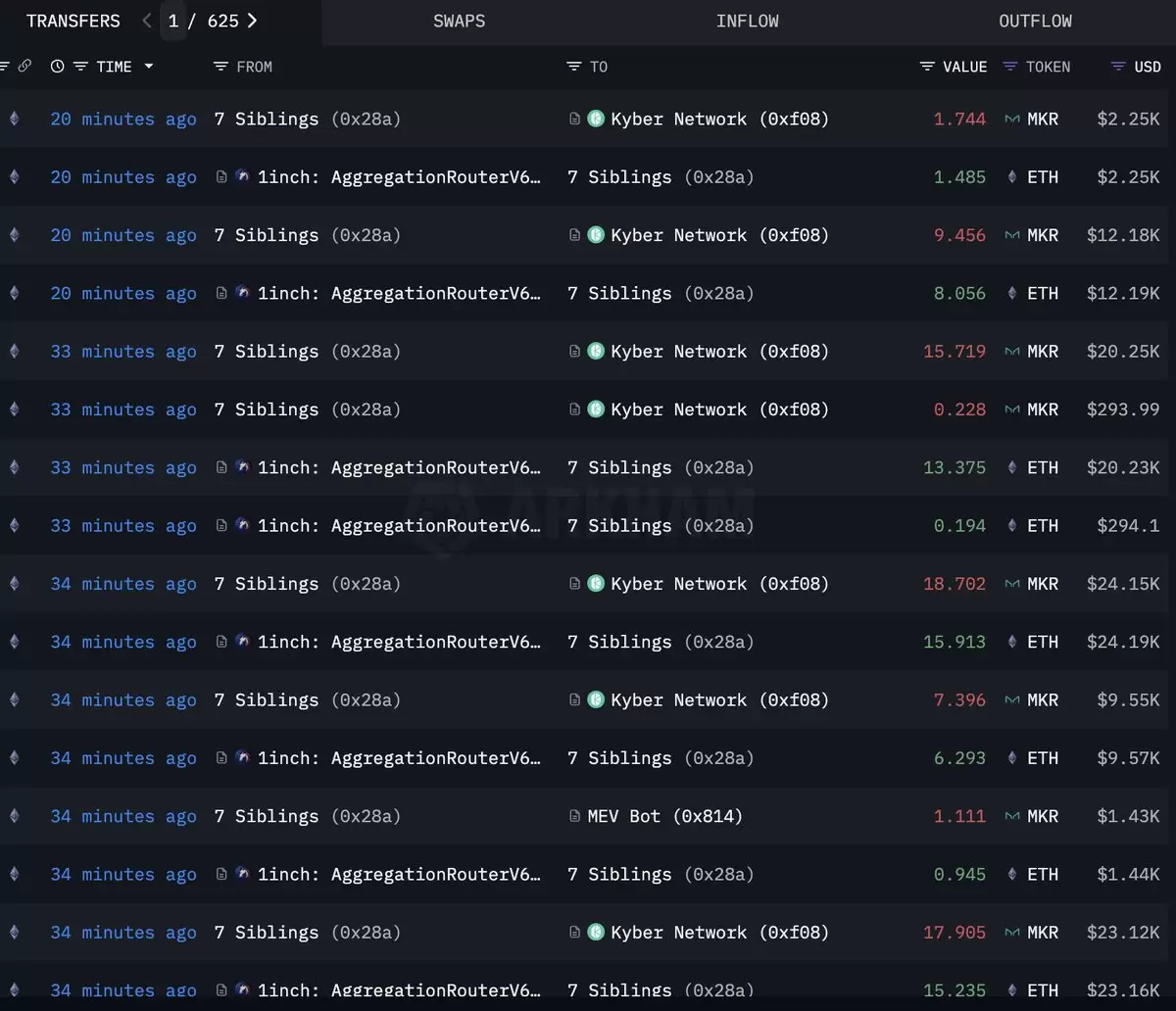Viewport: 1176px width, 1011px height.
Task: Open the TO column filter icon
Action: (x=574, y=67)
